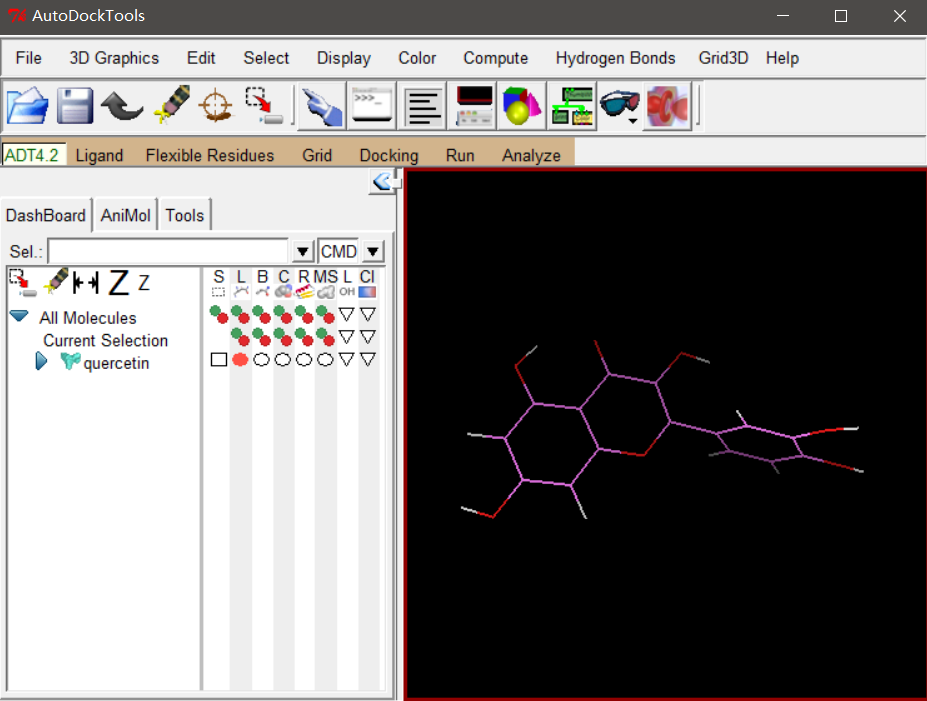Toggle select for All Molecules row
The image size is (927, 701).
click(x=219, y=314)
